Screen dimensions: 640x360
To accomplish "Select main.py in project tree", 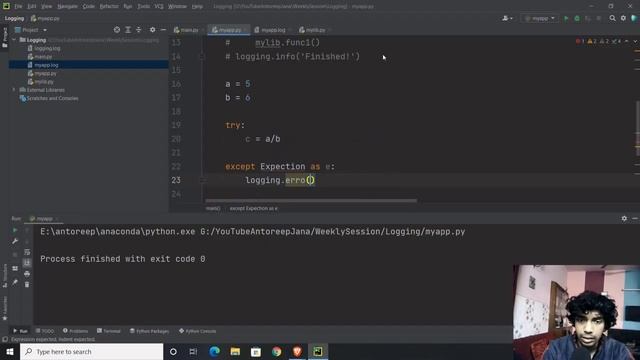I will (x=40, y=57).
